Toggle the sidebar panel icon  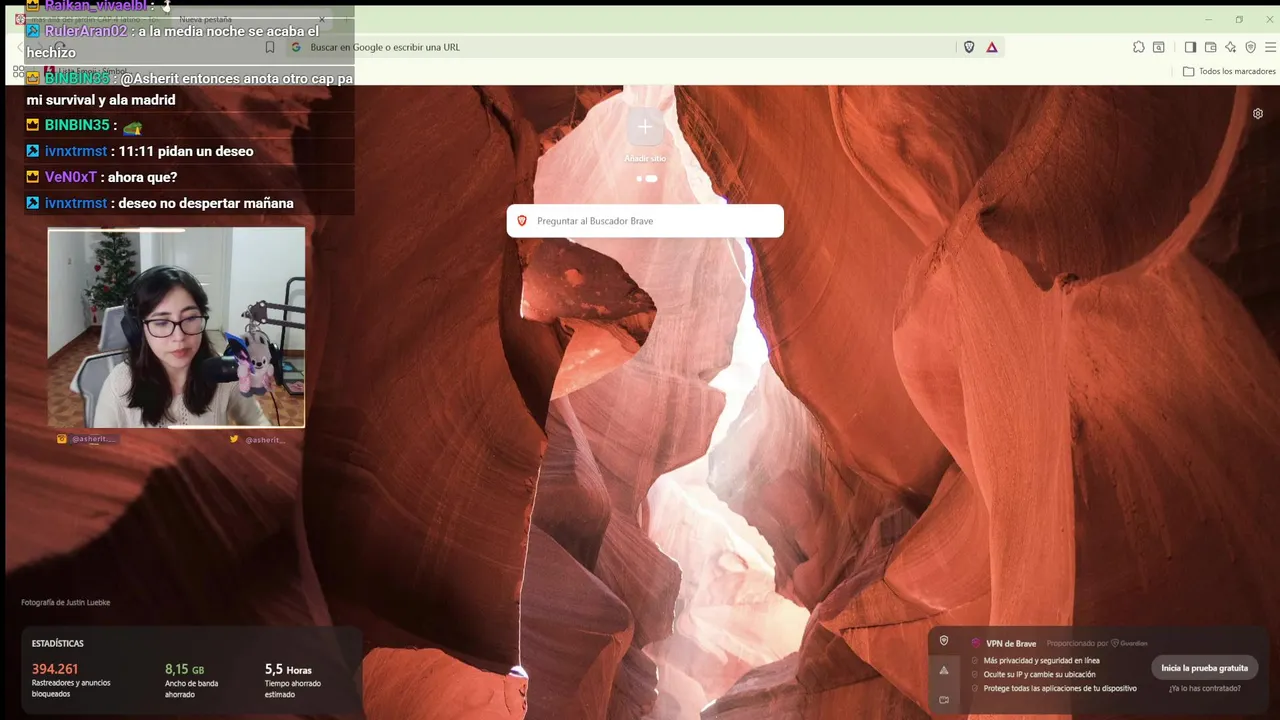click(1190, 47)
